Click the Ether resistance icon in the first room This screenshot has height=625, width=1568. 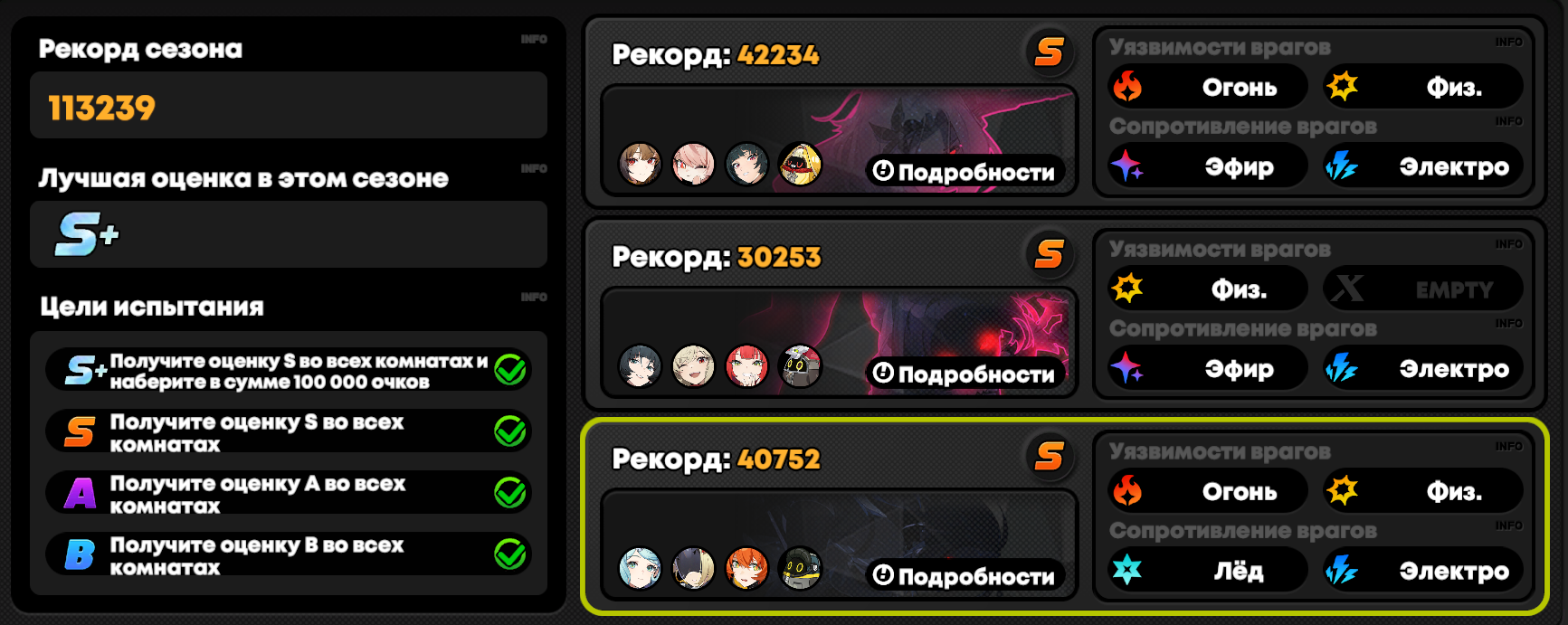tap(1127, 166)
